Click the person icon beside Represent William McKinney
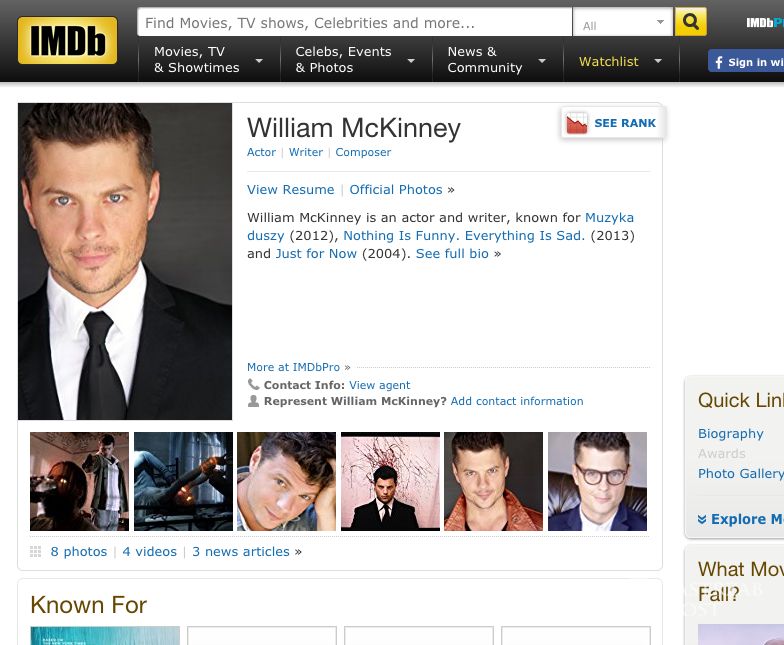 coord(254,401)
